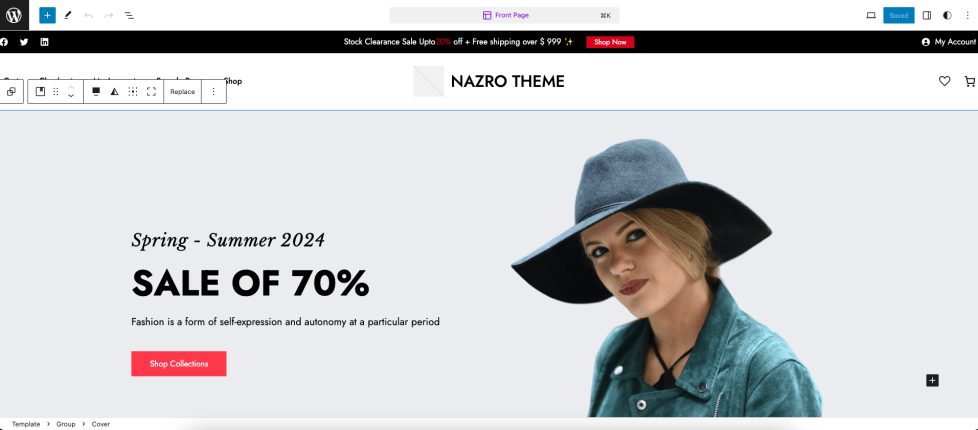Click the Replace button in block toolbar
The width and height of the screenshot is (978, 430).
click(183, 92)
